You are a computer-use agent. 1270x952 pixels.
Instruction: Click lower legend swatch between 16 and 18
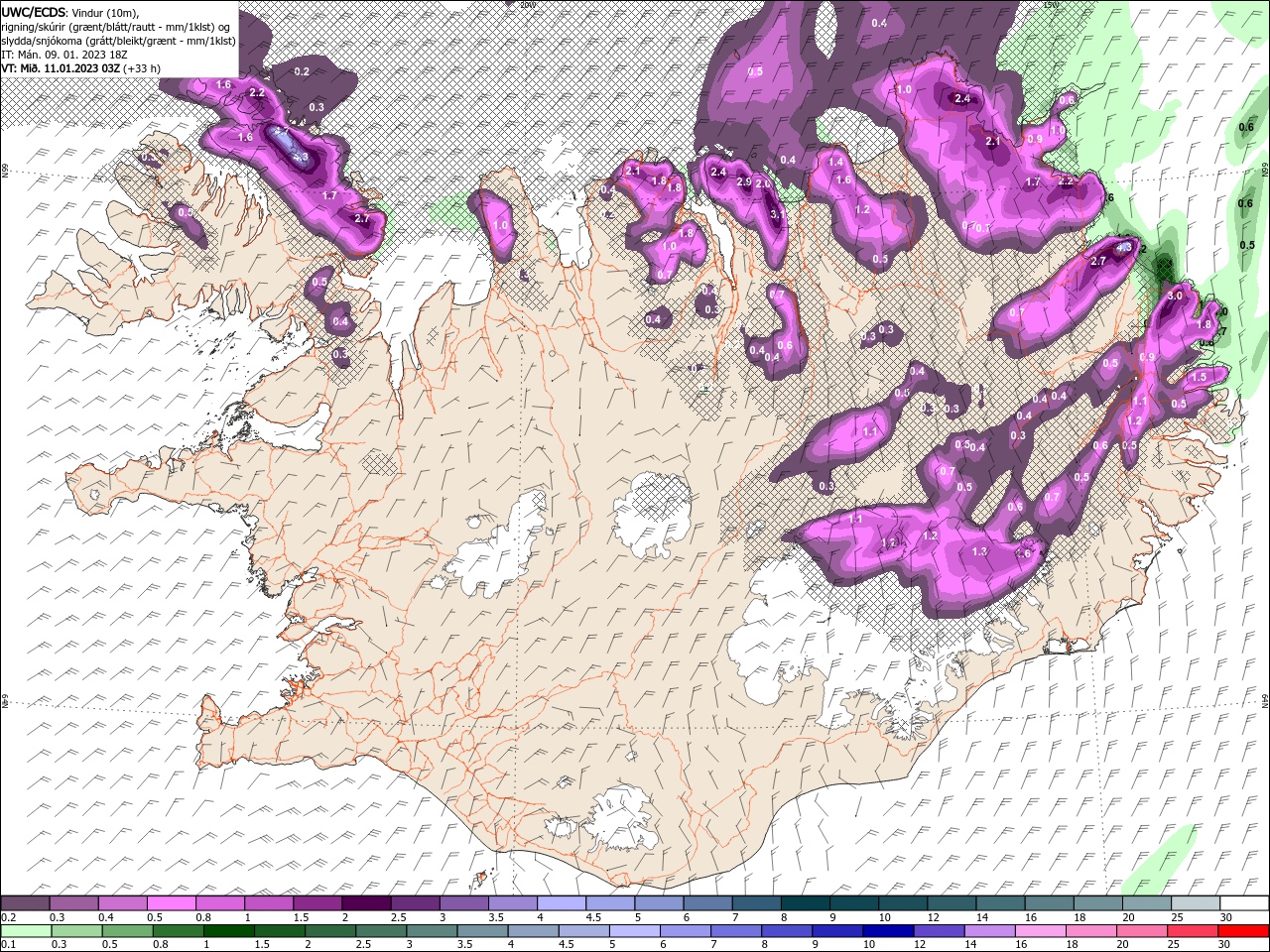click(x=1040, y=931)
